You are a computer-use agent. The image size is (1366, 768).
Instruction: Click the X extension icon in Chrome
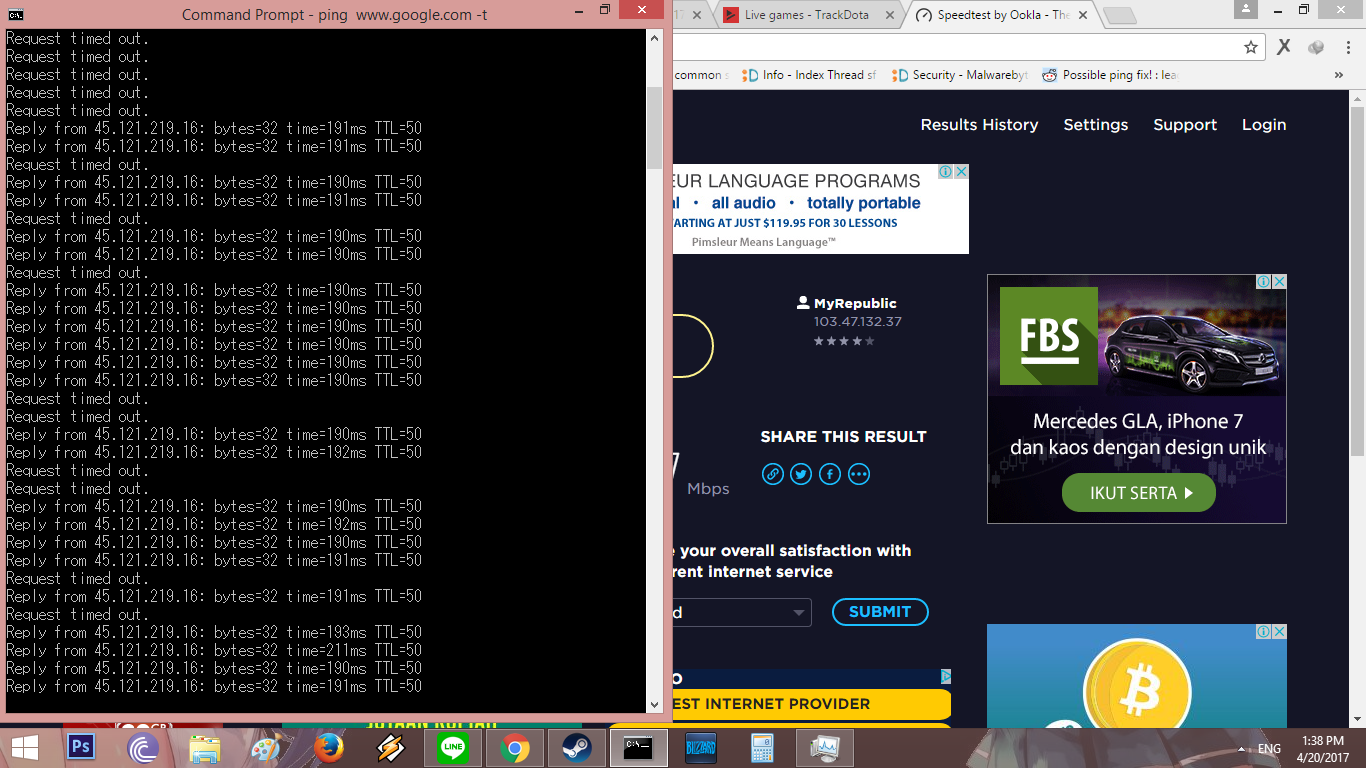coord(1284,47)
